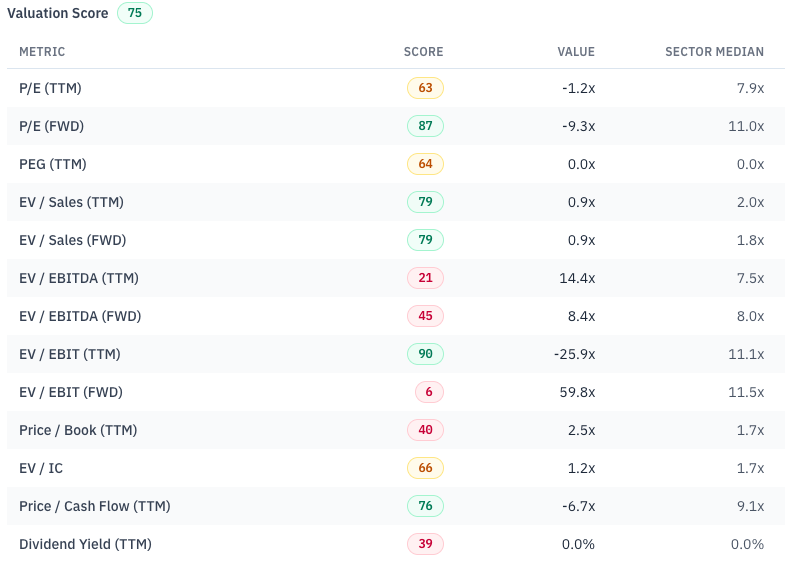This screenshot has width=785, height=569.
Task: Click the 1.2x value for EV / IC
Action: 581,469
